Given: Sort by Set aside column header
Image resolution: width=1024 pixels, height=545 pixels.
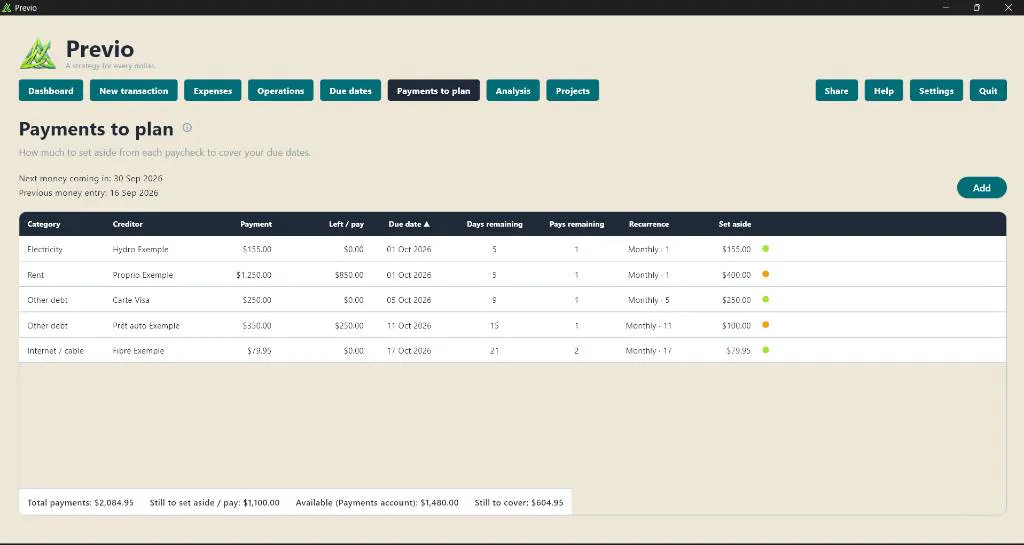Looking at the screenshot, I should tap(735, 224).
